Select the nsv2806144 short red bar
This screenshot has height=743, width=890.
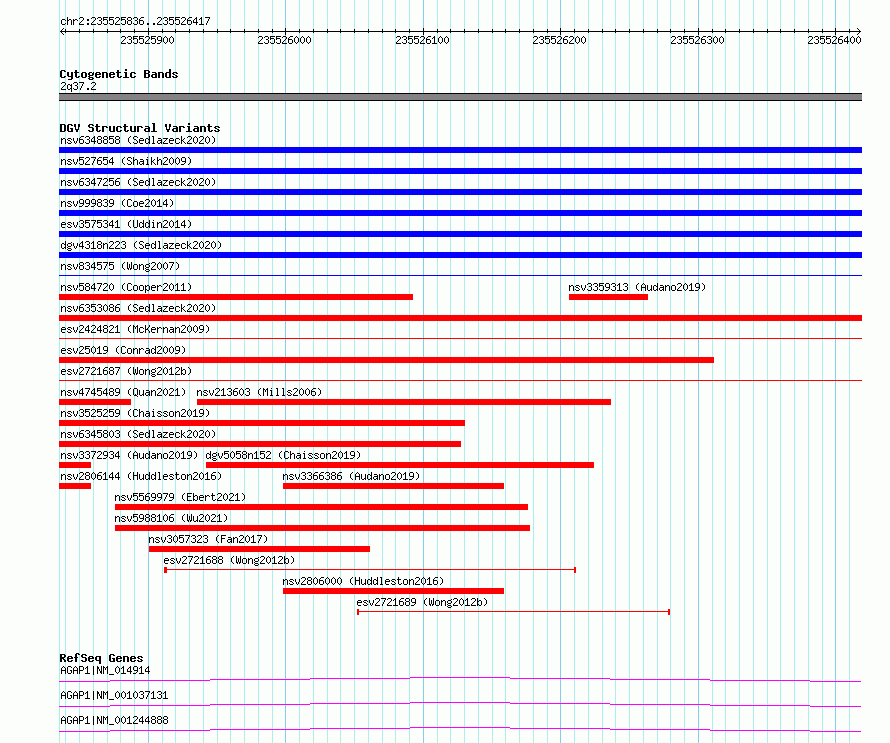pos(75,486)
